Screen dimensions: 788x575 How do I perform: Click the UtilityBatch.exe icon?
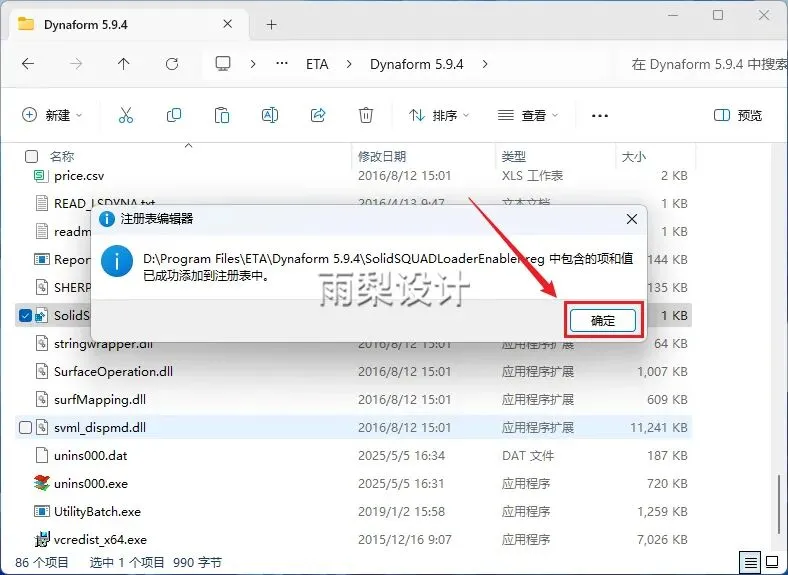coord(41,511)
